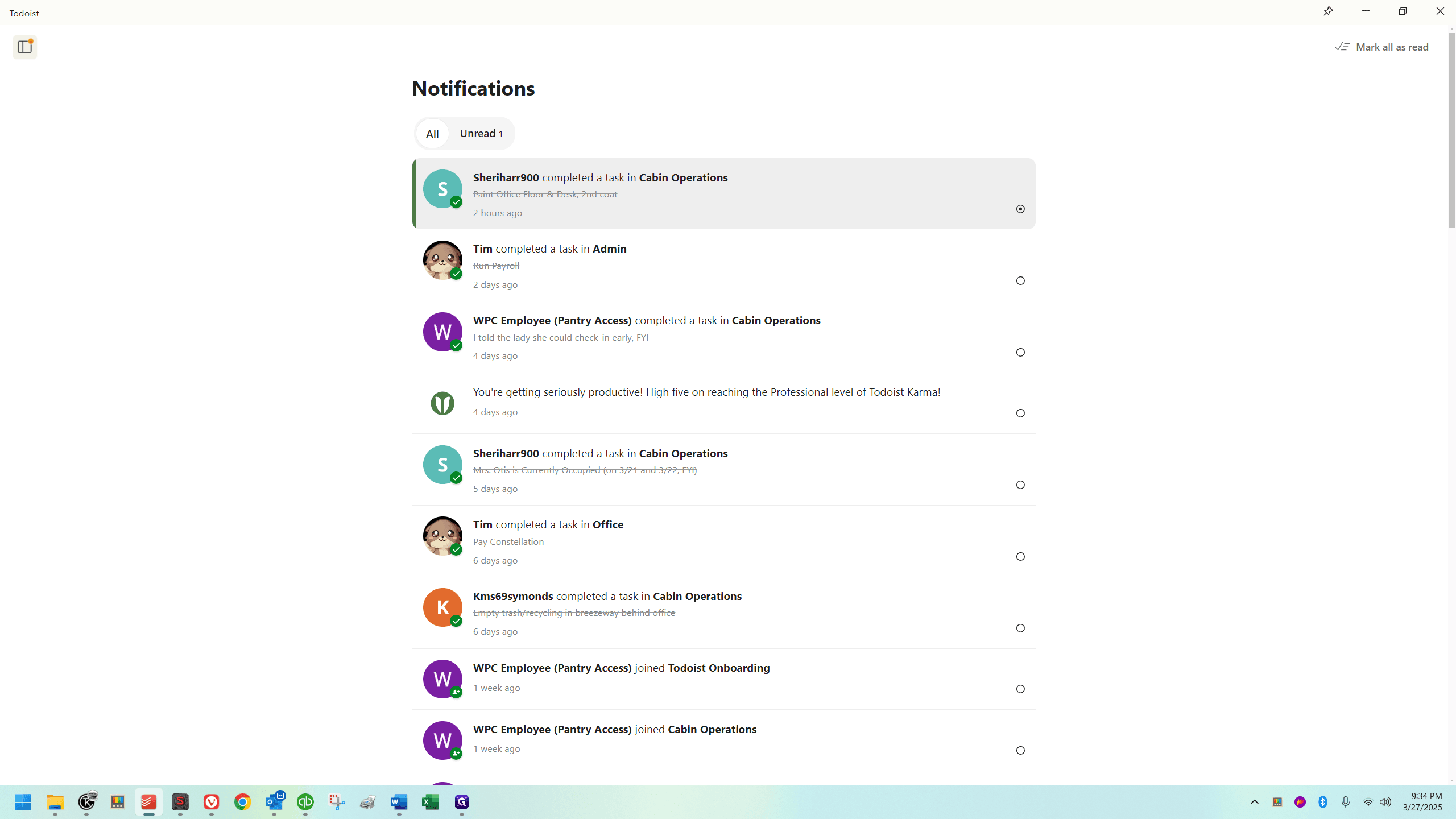Screen dimensions: 1456x819
Task: Open the Professional level Karma notification
Action: 723,403
